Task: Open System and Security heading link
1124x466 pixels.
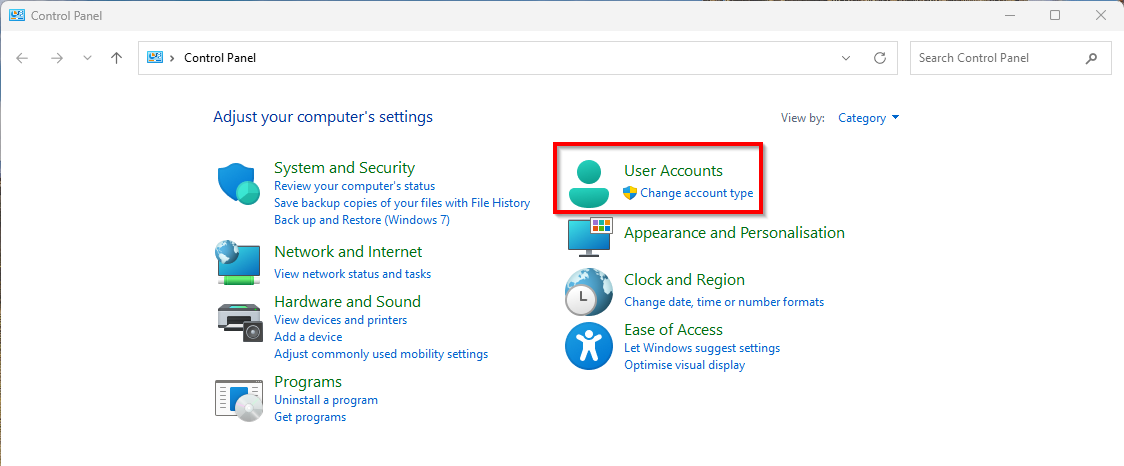Action: pos(345,168)
